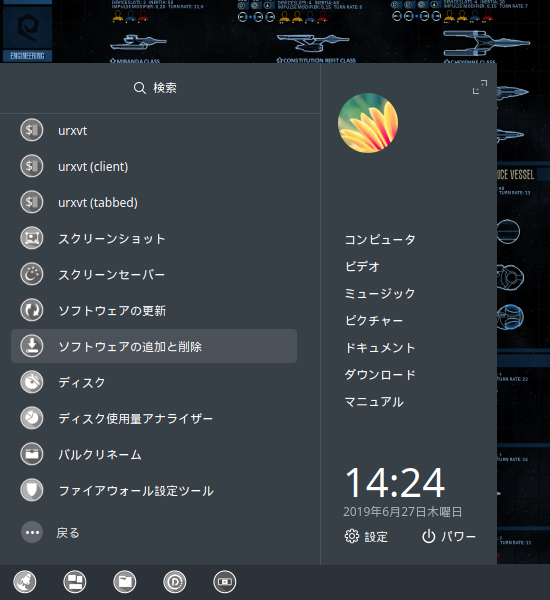The image size is (550, 600).
Task: Click the バルクリネーム icon
Action: 32,454
